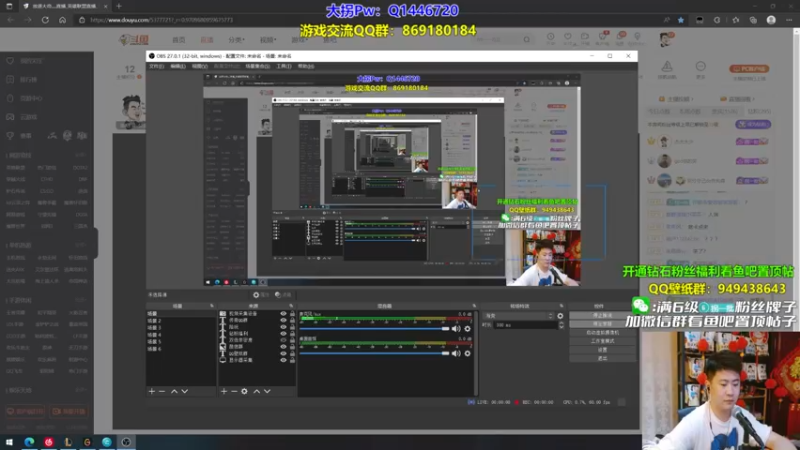Select 场景 2 in the Scenes list
This screenshot has width=800, height=450.
[x=181, y=321]
